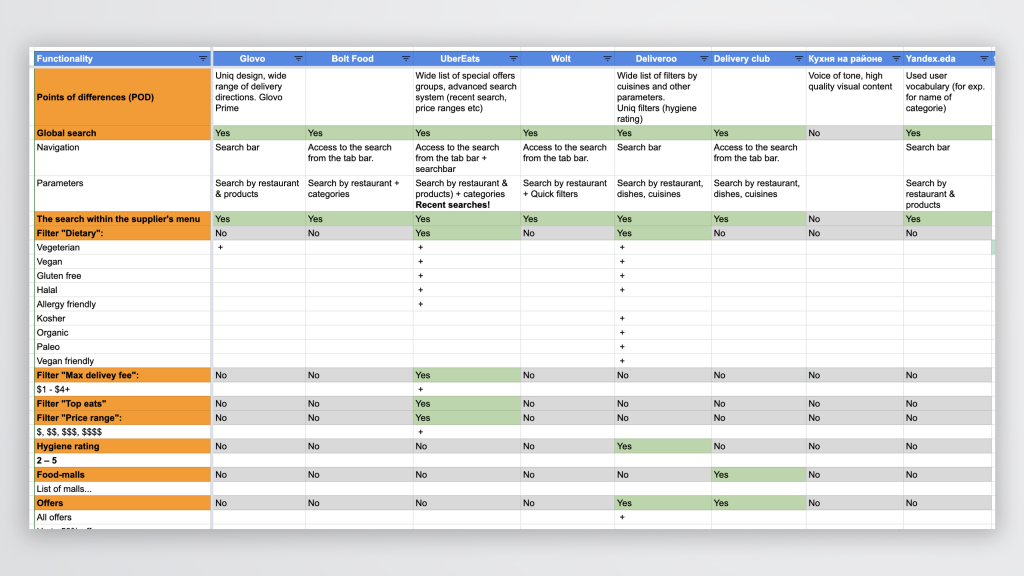Click Glovo's Search by restaurant & products cell
Image resolution: width=1024 pixels, height=576 pixels.
click(x=259, y=193)
